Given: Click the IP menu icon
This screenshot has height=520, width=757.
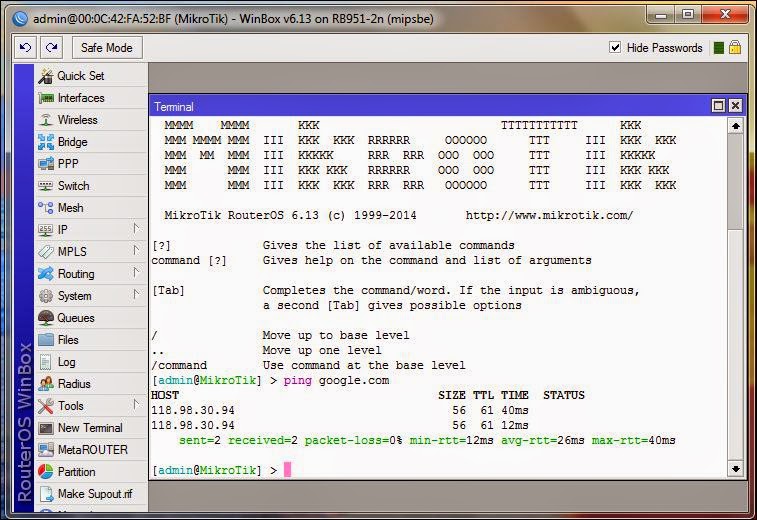Looking at the screenshot, I should click(46, 230).
